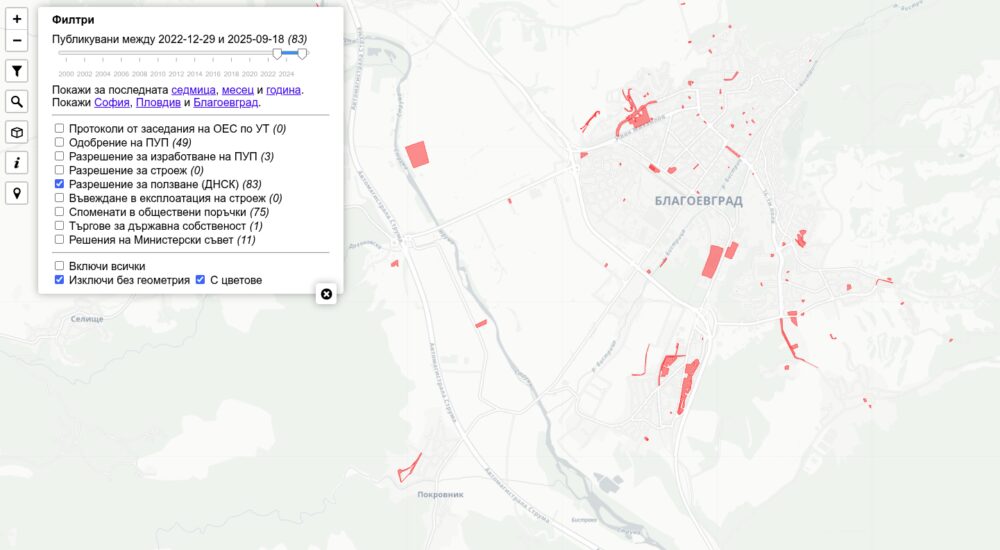The image size is (1000, 550).
Task: Uncheck Изключи без геометрия
Action: point(59,279)
